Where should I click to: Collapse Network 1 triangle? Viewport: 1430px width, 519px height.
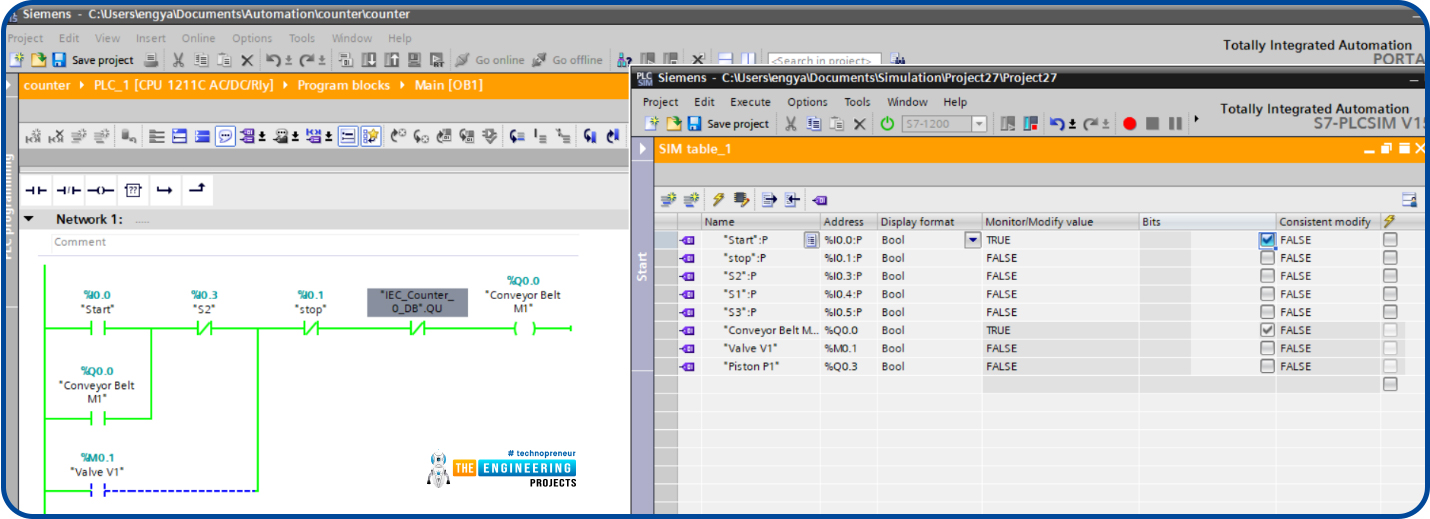29,219
